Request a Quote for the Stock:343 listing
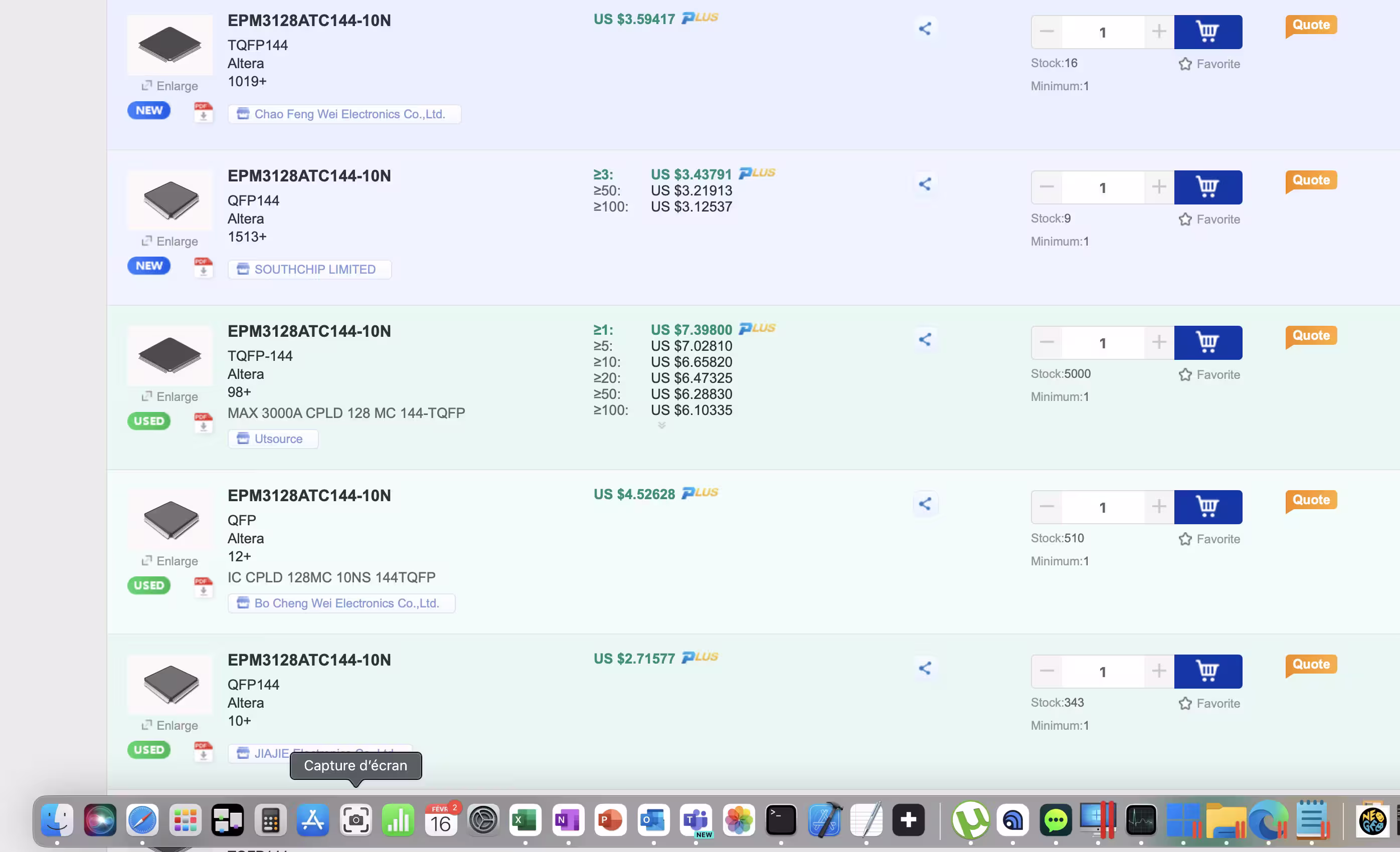Viewport: 1400px width, 852px height. point(1311,665)
